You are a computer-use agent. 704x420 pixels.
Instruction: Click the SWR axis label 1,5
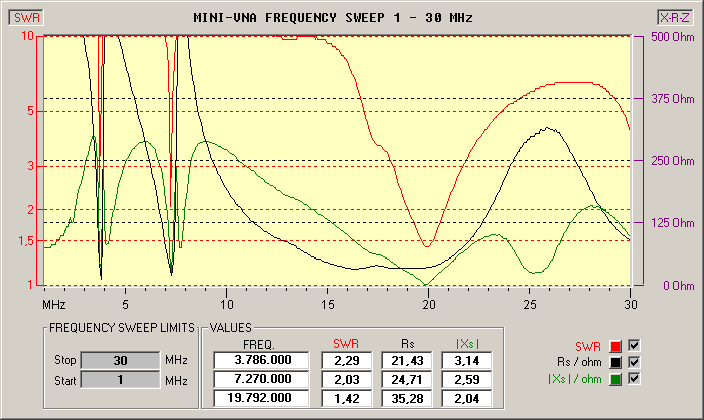point(26,241)
